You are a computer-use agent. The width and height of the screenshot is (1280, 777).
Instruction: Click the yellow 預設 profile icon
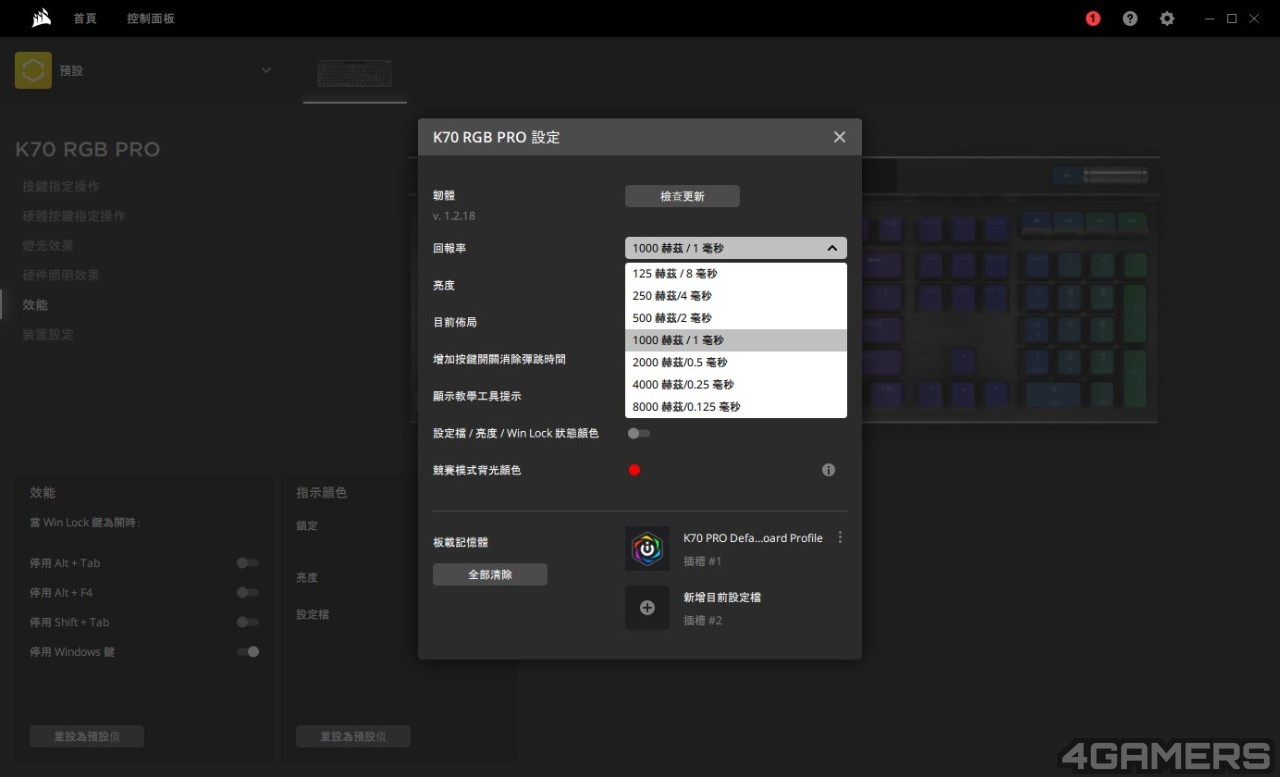(x=33, y=71)
